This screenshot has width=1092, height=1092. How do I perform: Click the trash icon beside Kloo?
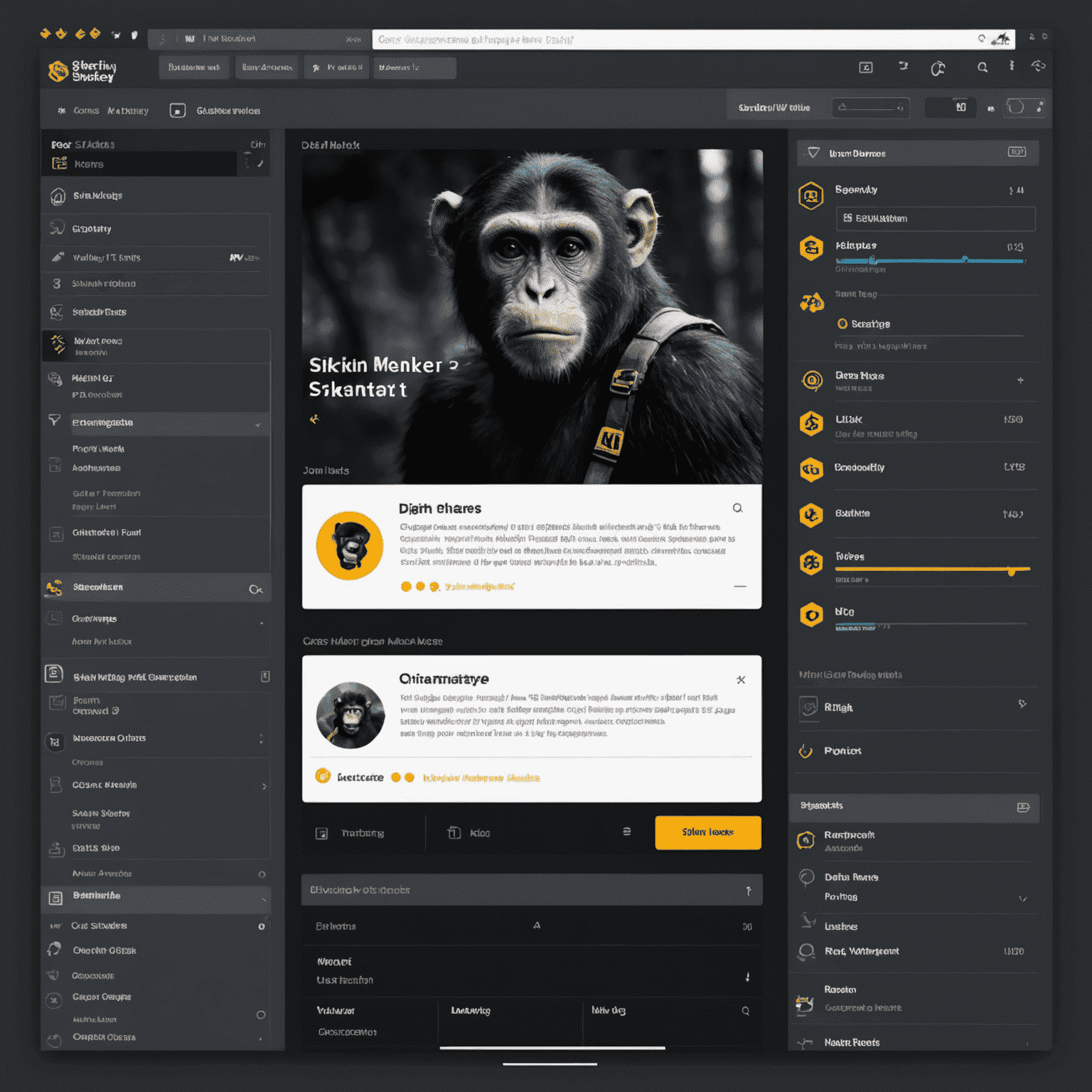(454, 833)
